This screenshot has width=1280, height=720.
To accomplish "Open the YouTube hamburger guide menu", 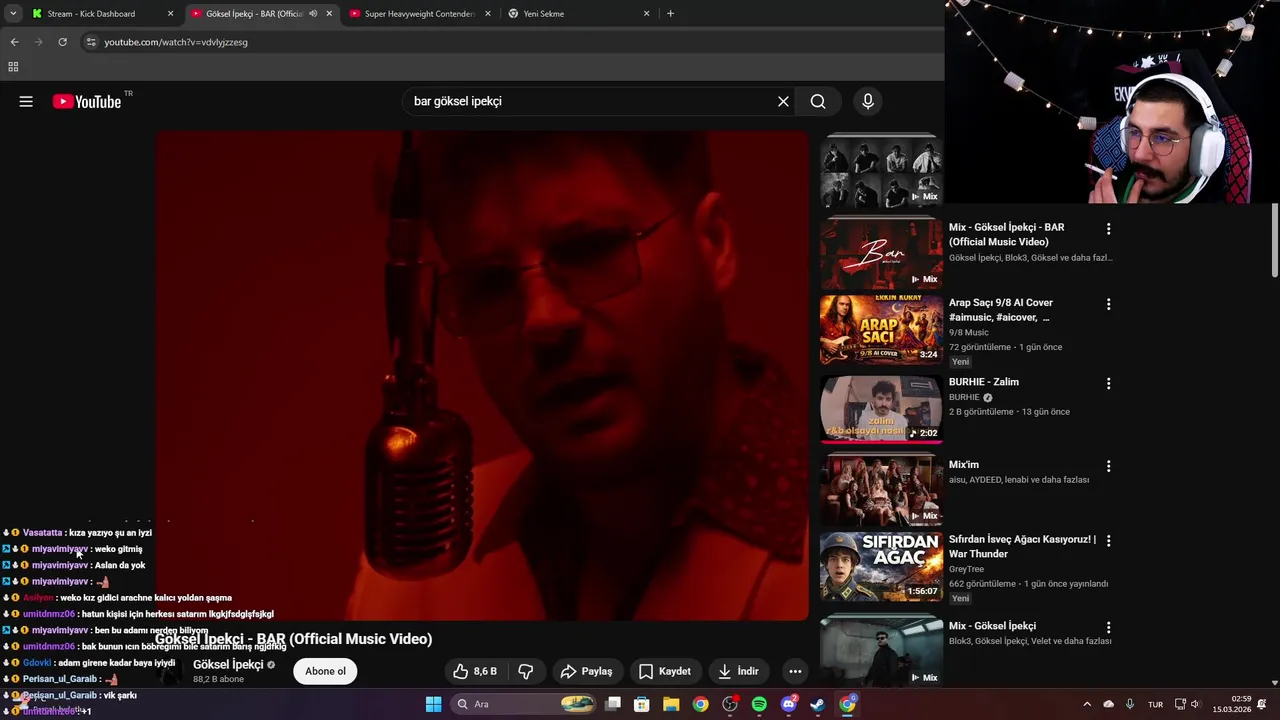I will (26, 101).
